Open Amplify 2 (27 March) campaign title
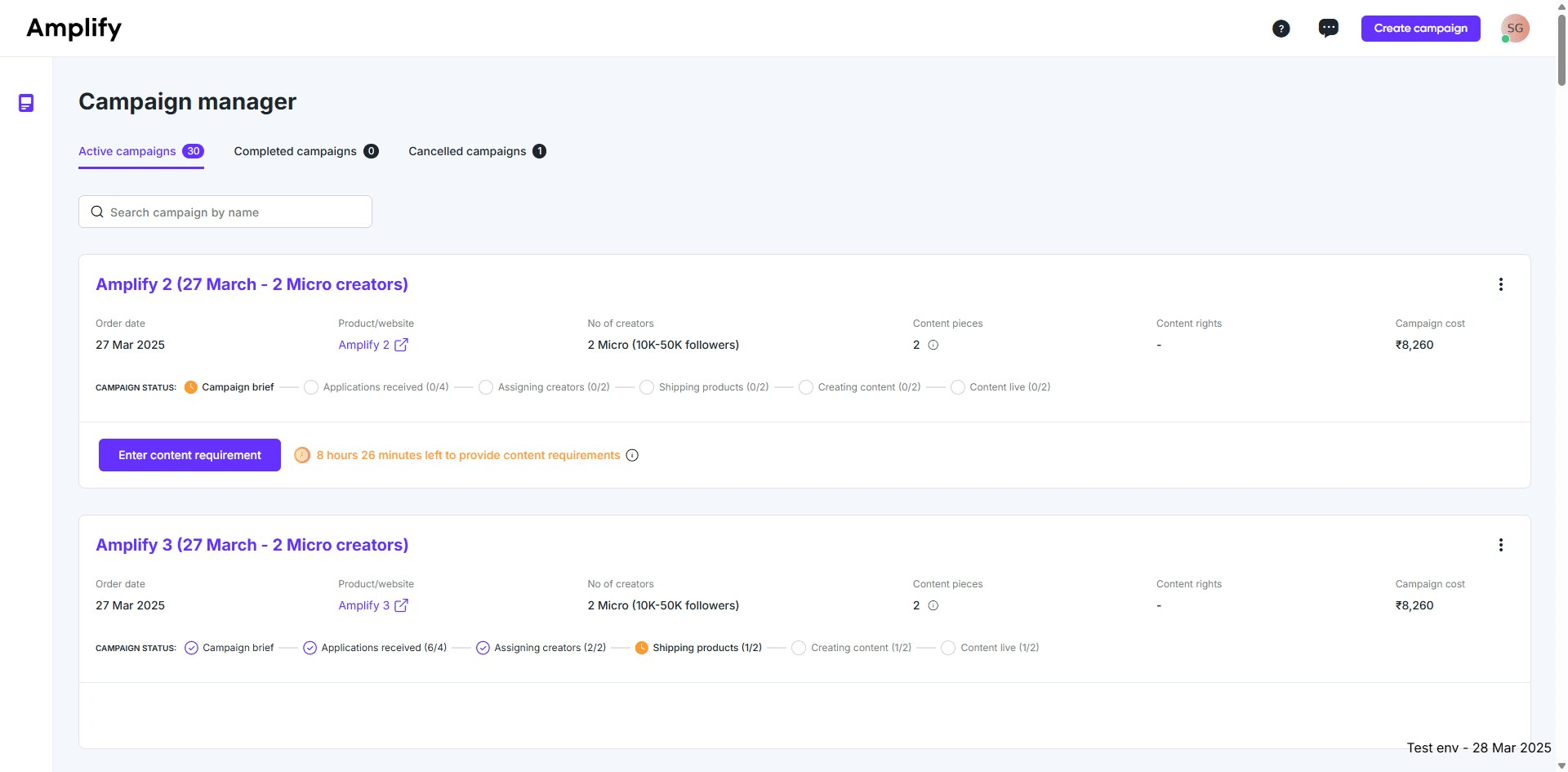 point(252,284)
